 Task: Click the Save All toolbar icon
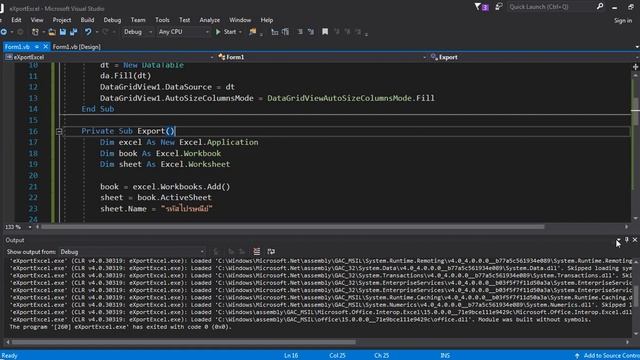pyautogui.click(x=73, y=32)
